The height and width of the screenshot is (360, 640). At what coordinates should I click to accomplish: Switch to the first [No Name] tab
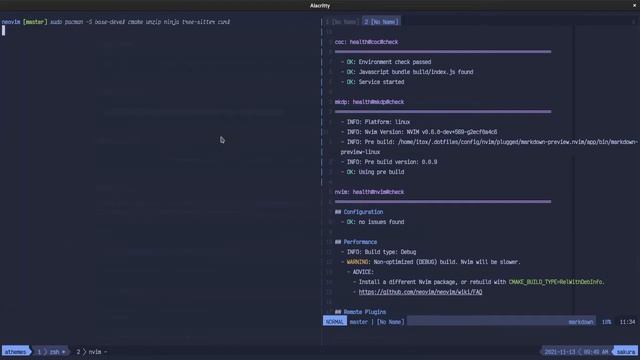coord(343,22)
